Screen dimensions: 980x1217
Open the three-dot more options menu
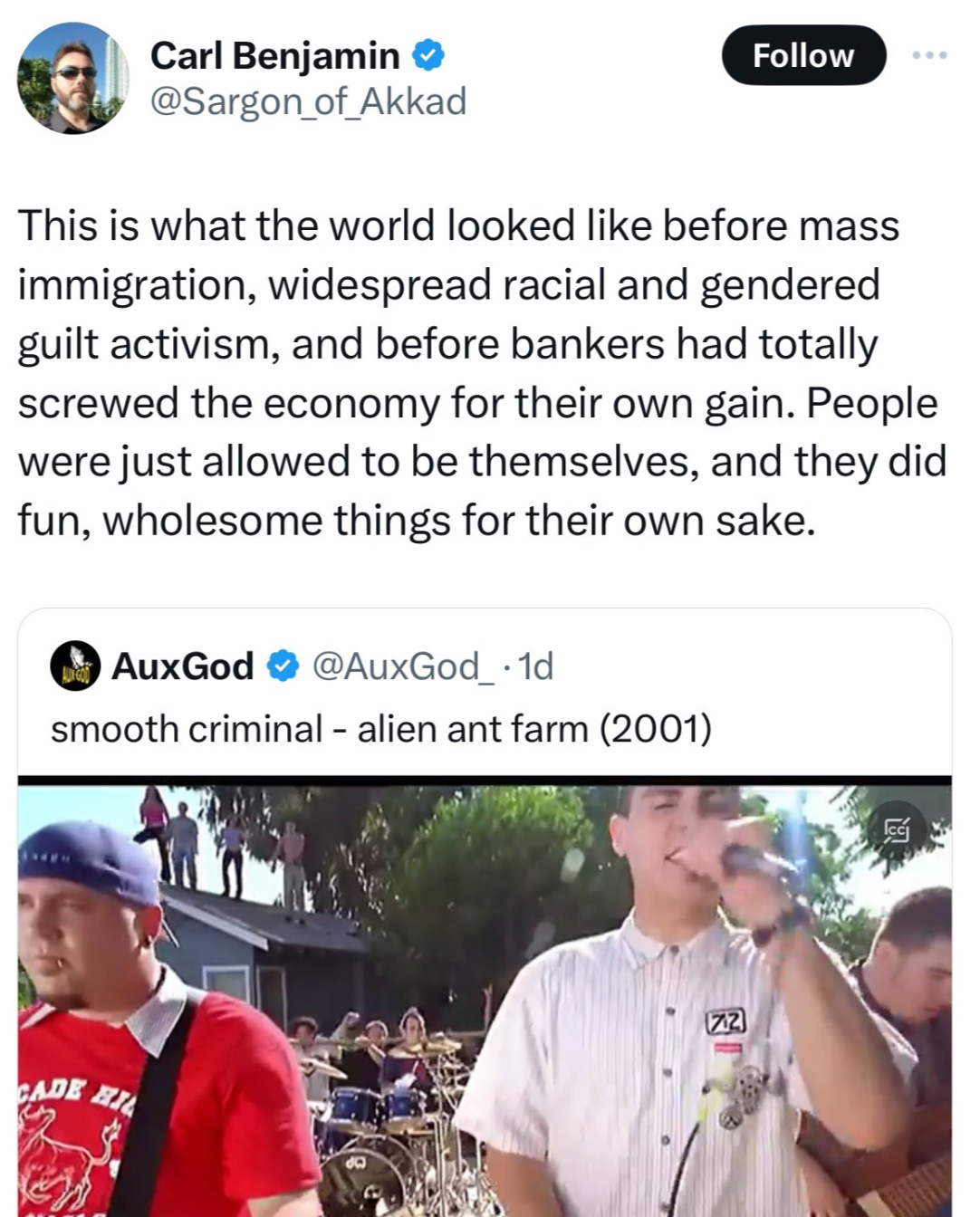[x=929, y=55]
